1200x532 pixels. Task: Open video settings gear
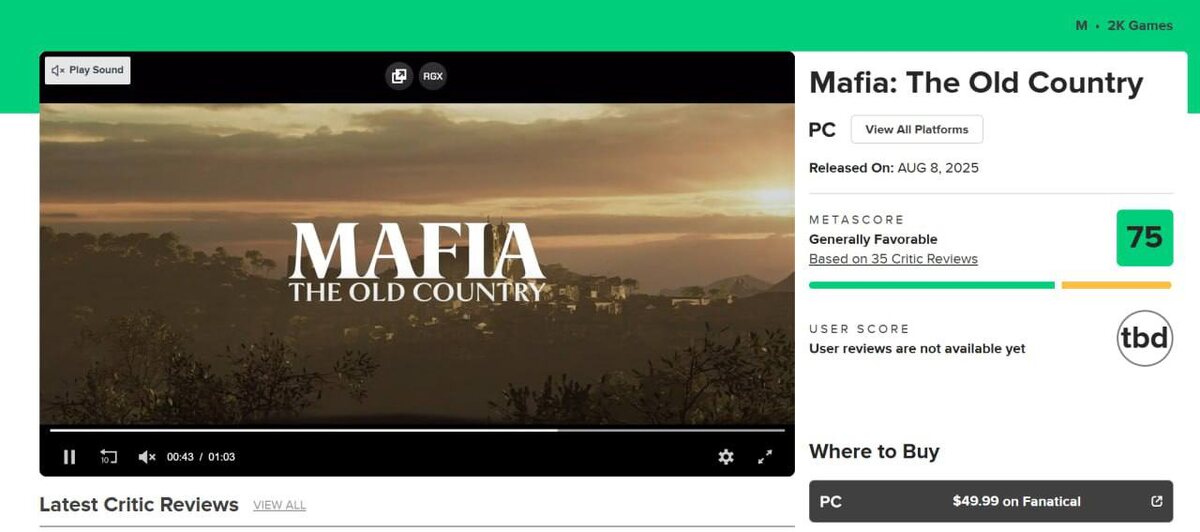[726, 457]
